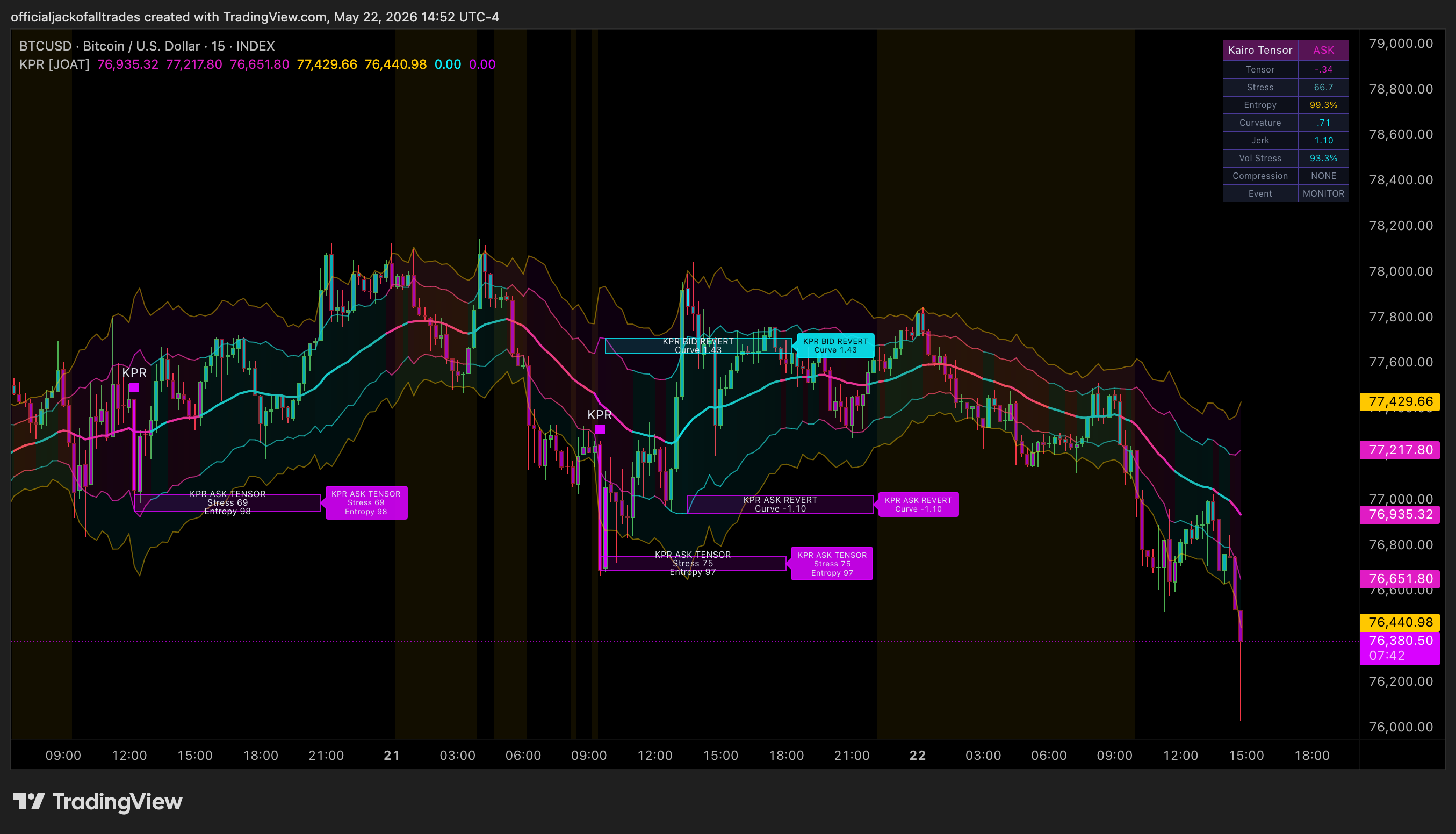Click the Entropy value 99.3% cell
Image resolution: width=1456 pixels, height=834 pixels.
pos(1323,105)
